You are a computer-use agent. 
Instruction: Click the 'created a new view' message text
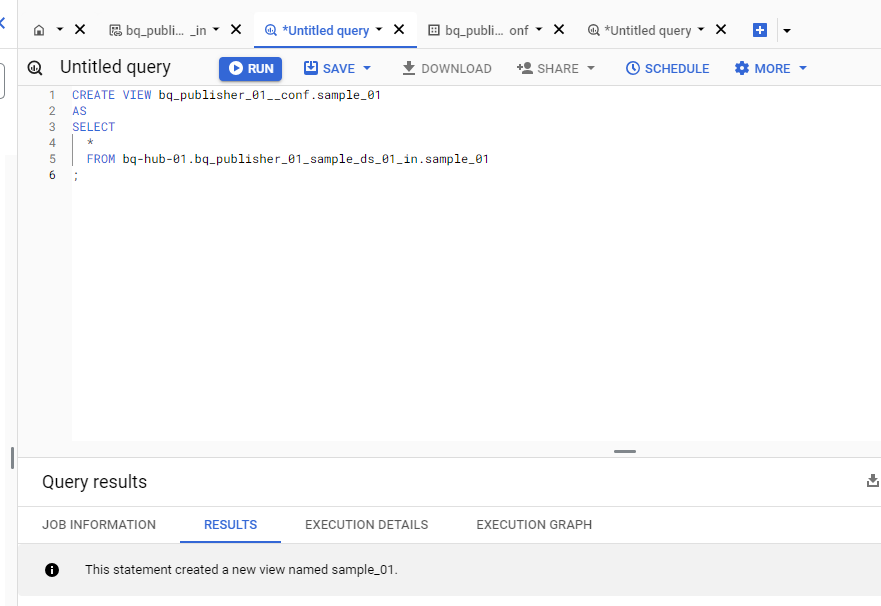pyautogui.click(x=242, y=569)
